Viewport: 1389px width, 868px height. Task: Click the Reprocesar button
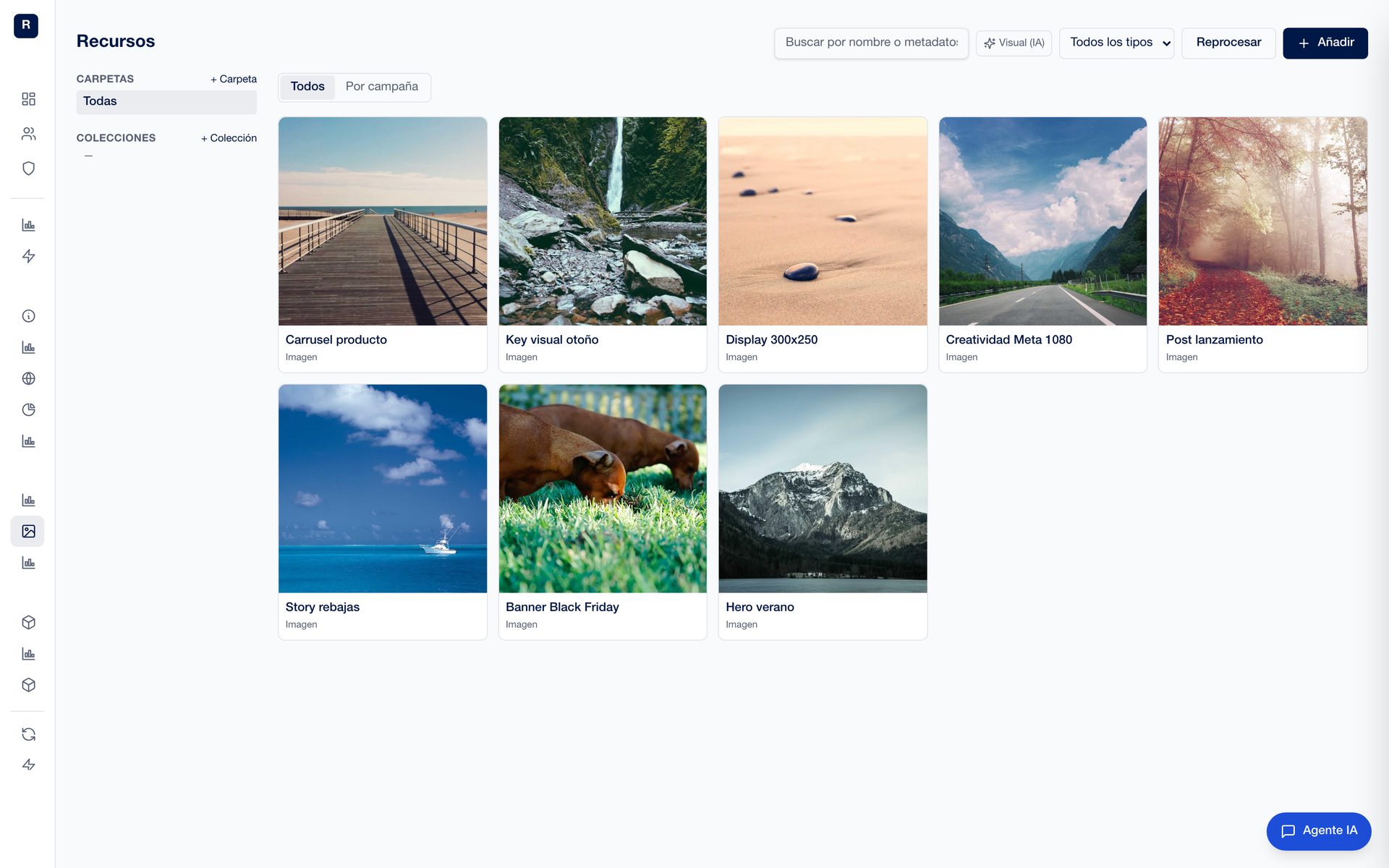[1228, 43]
